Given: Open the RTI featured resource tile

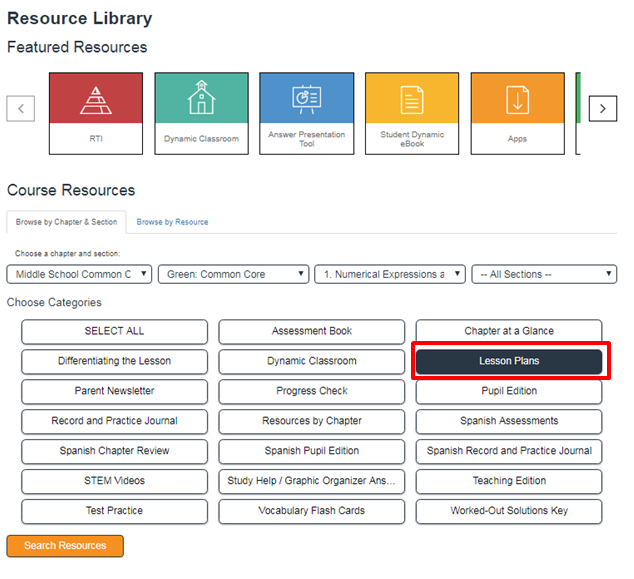Looking at the screenshot, I should pos(96,114).
